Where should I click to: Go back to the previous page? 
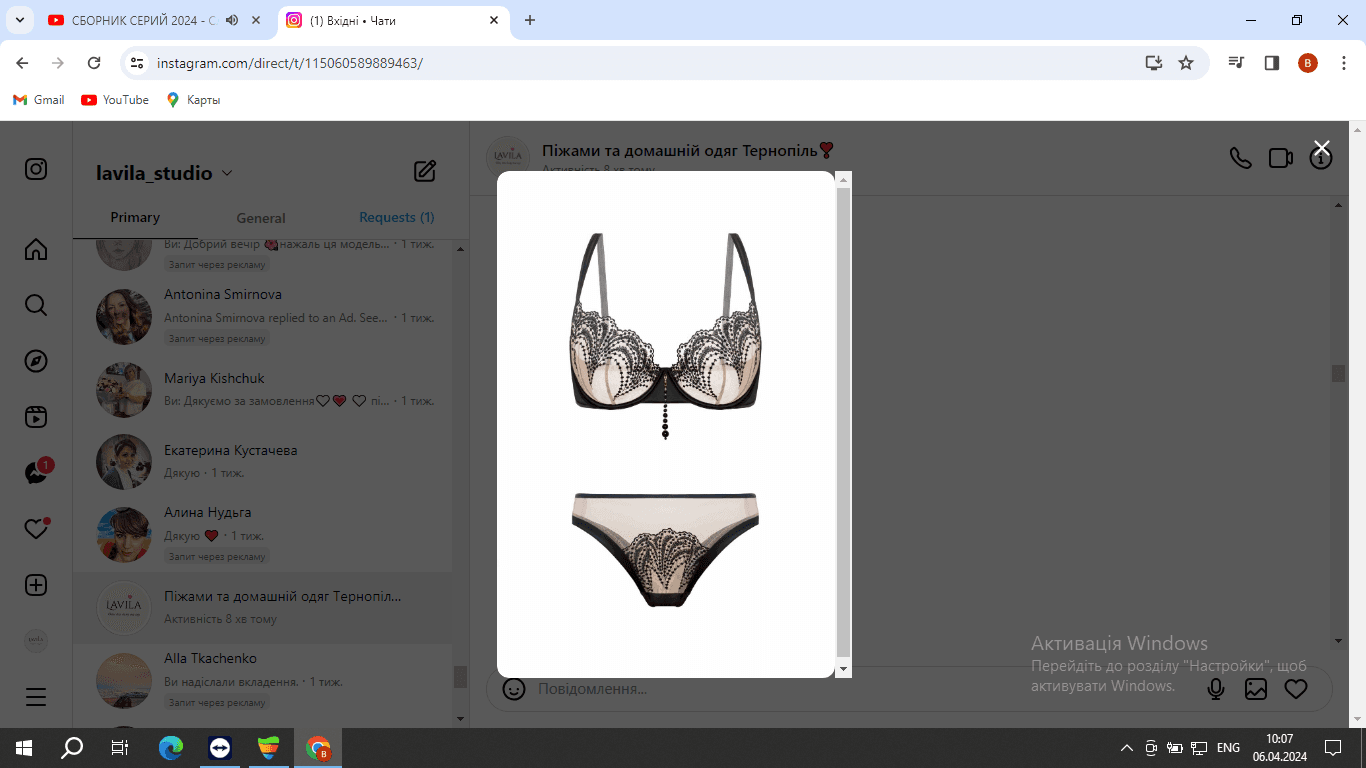tap(22, 63)
